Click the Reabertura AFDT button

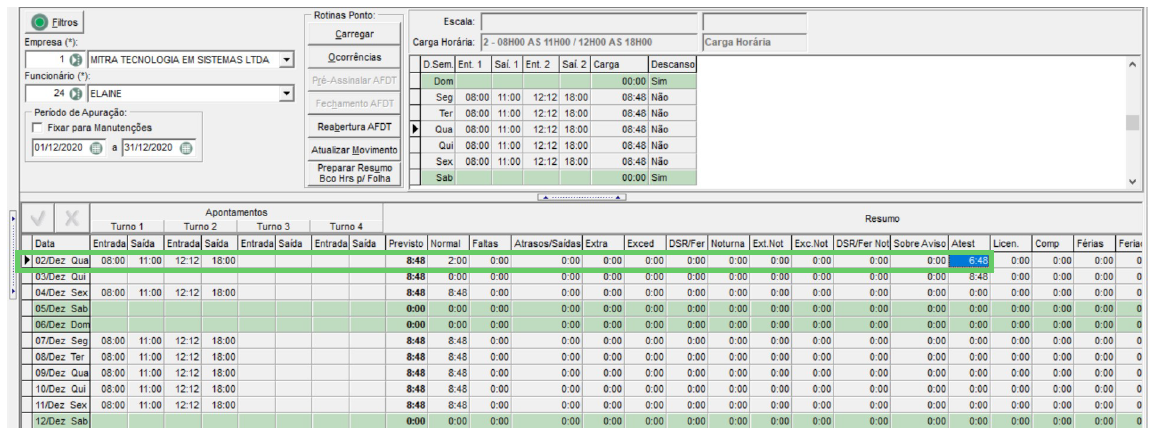coord(355,126)
